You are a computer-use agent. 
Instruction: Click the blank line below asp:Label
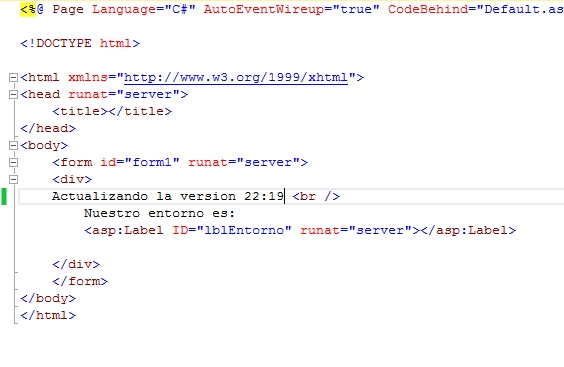[x=288, y=247]
